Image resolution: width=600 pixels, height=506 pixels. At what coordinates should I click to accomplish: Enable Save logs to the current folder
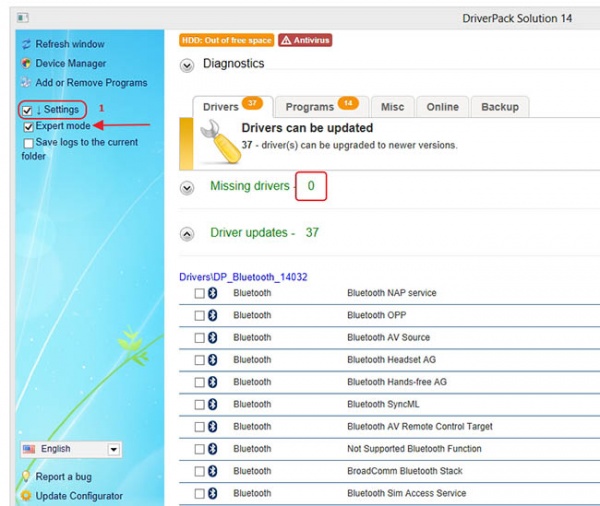(29, 143)
